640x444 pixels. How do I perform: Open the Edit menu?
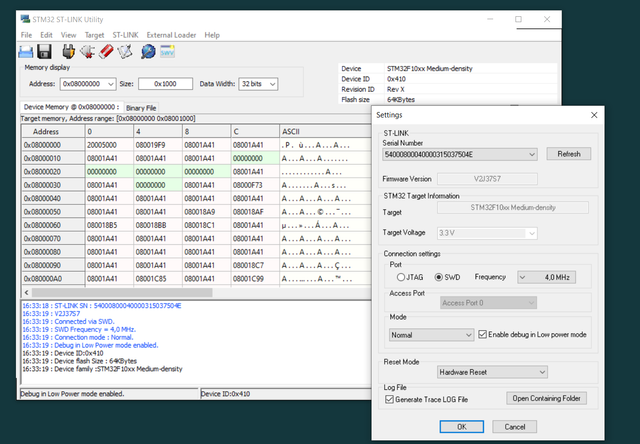point(46,35)
